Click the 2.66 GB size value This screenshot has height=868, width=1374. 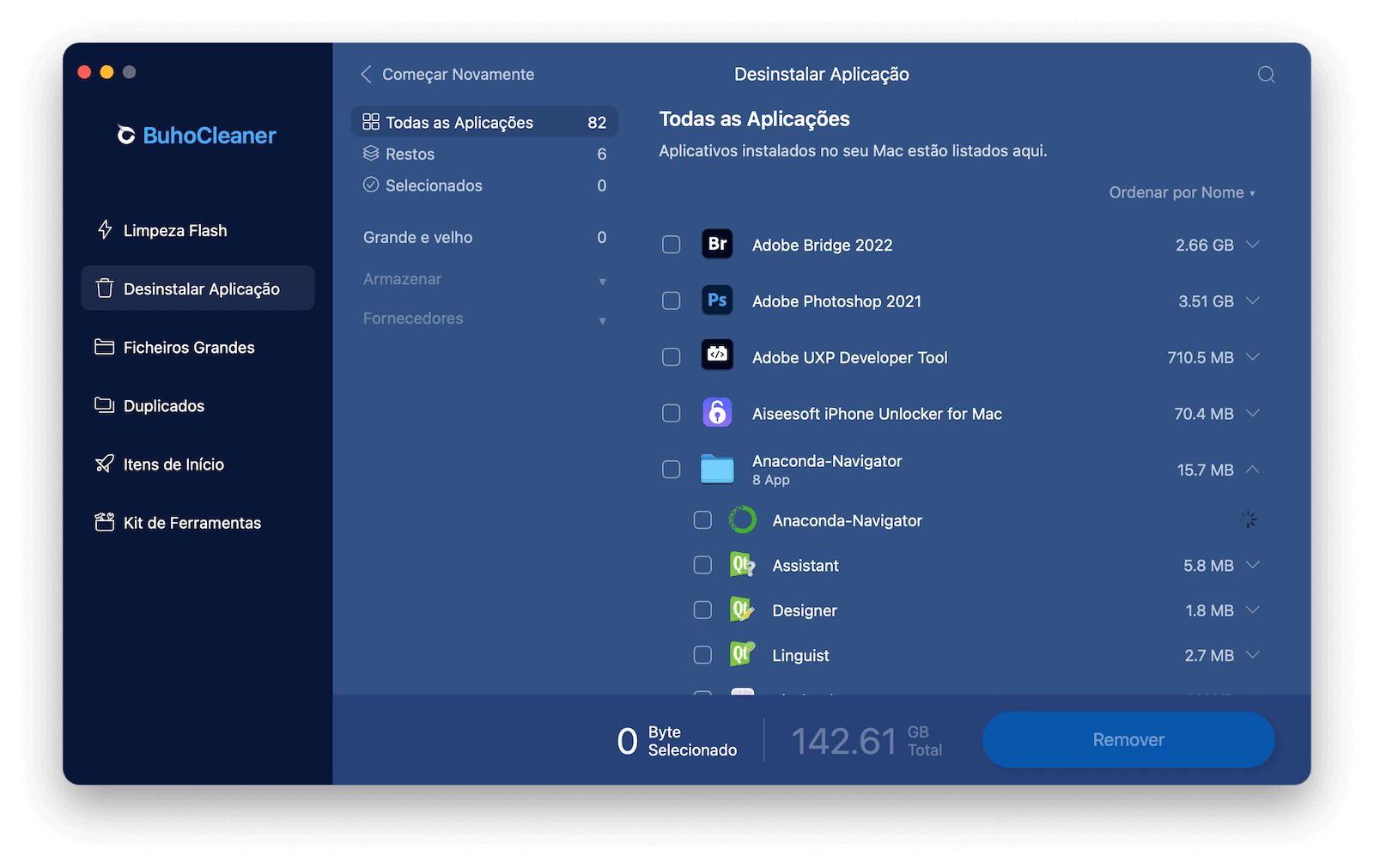pyautogui.click(x=1204, y=245)
